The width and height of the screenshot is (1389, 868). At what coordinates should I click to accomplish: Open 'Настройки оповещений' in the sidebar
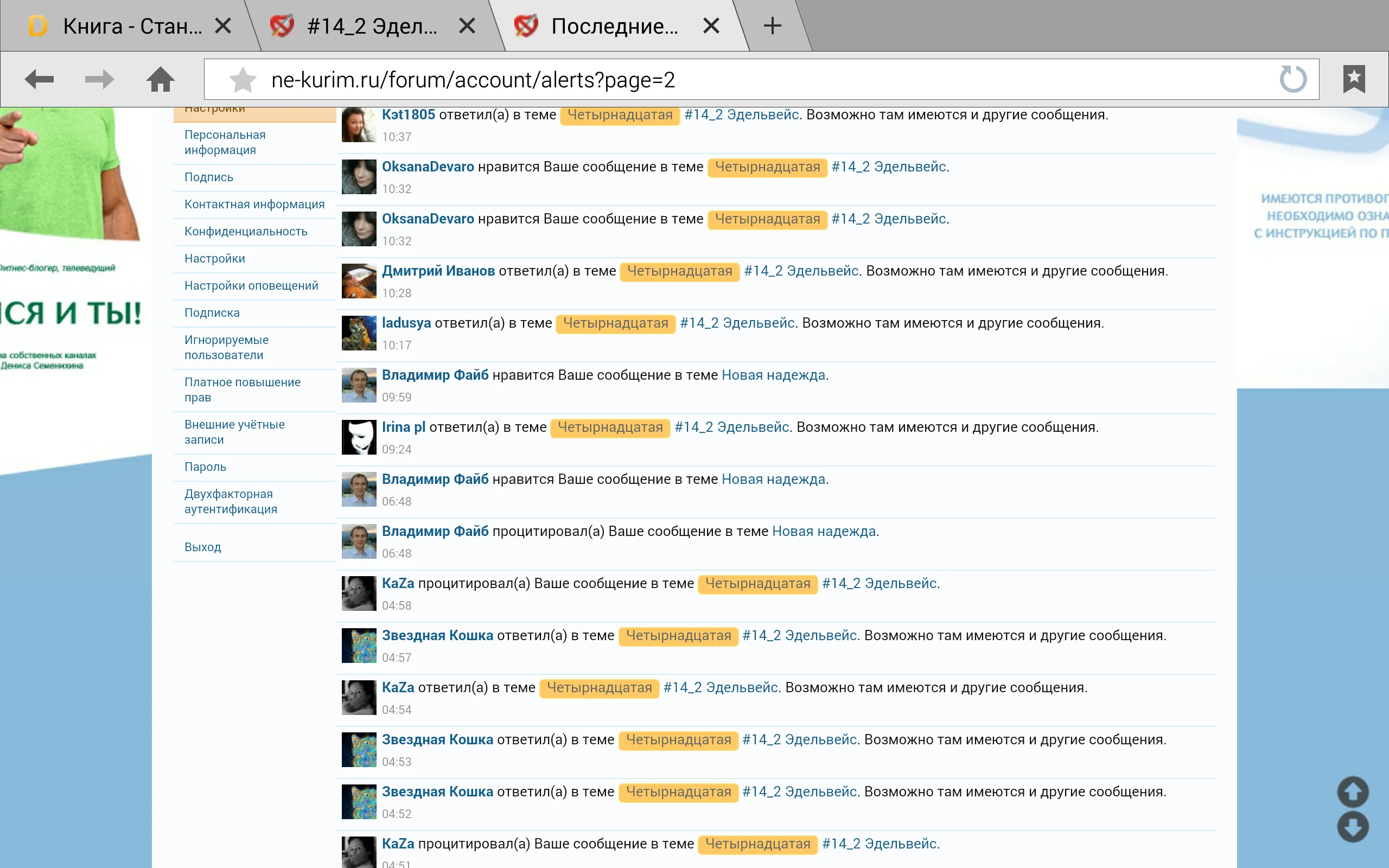coord(251,285)
